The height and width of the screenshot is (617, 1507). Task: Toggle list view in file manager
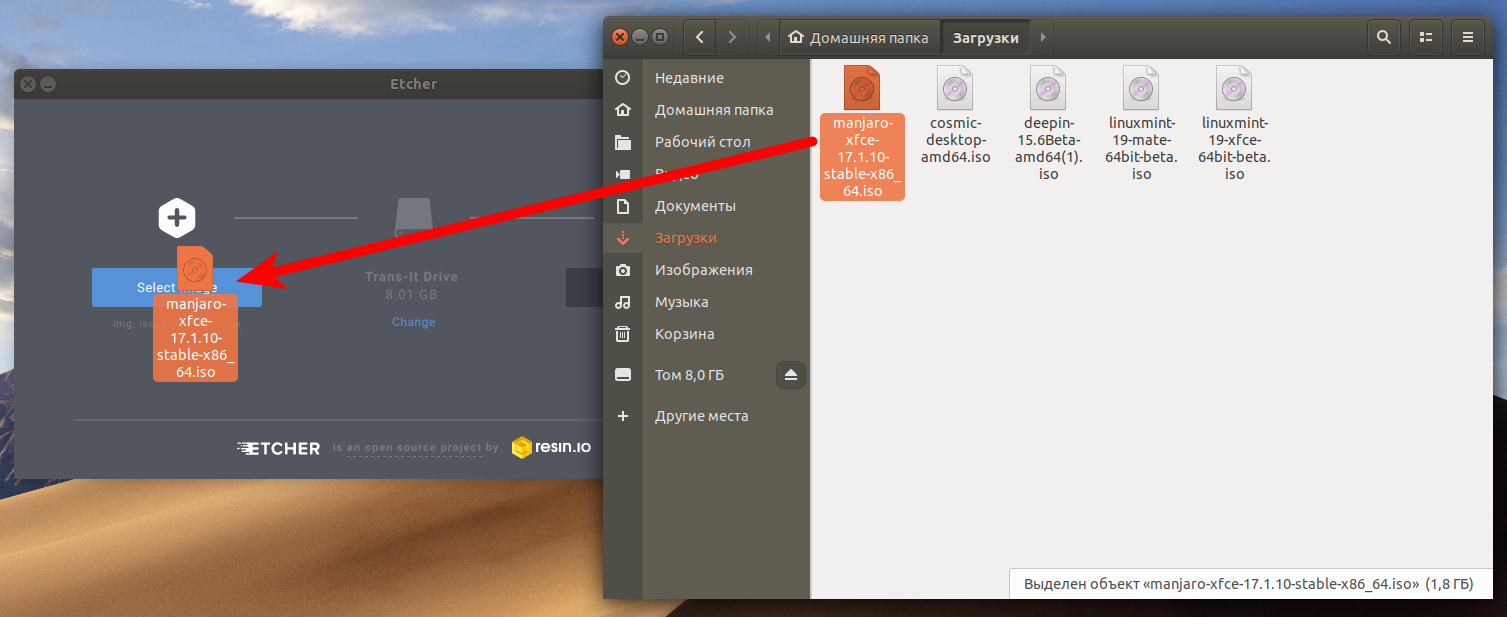click(x=1426, y=38)
